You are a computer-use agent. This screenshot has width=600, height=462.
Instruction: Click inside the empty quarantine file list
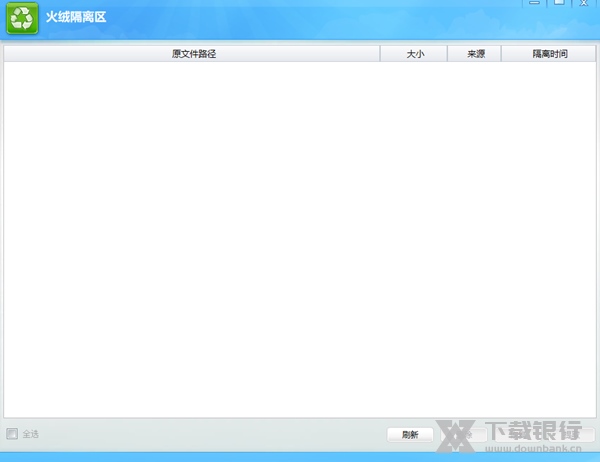(x=300, y=240)
